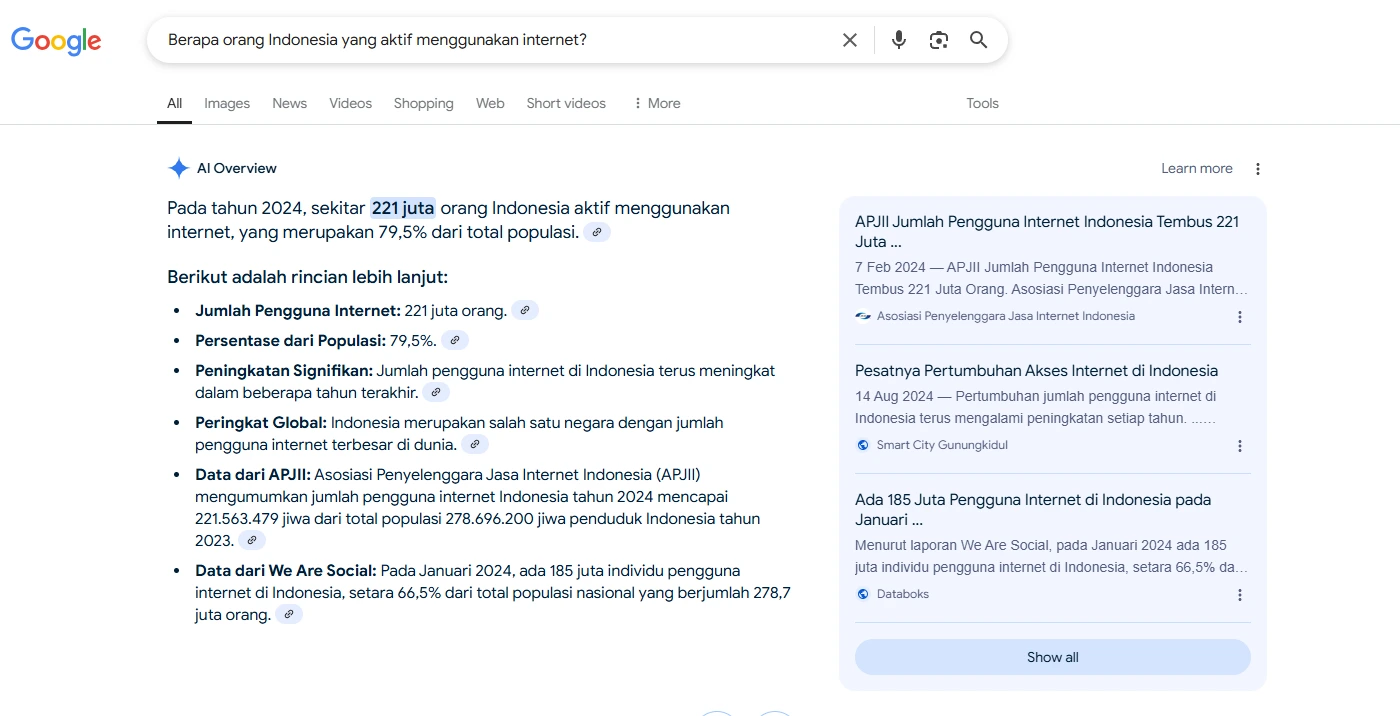Open link icon beside 'Jumlah Pengguna Internet' bullet
Screen dimensions: 1400x716
tap(525, 310)
